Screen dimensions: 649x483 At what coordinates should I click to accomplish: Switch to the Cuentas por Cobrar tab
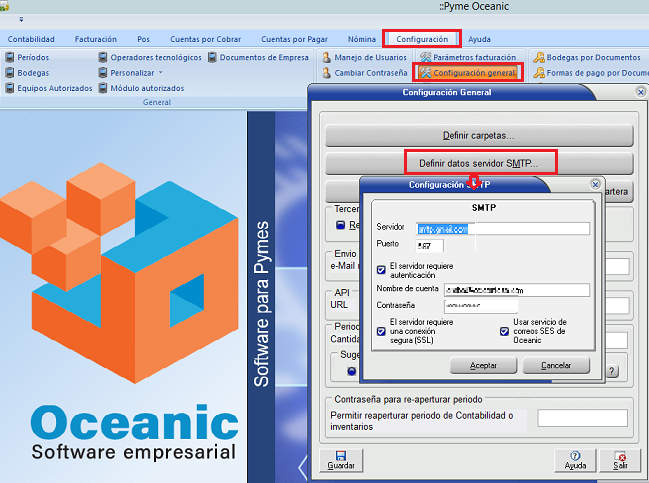tap(205, 39)
